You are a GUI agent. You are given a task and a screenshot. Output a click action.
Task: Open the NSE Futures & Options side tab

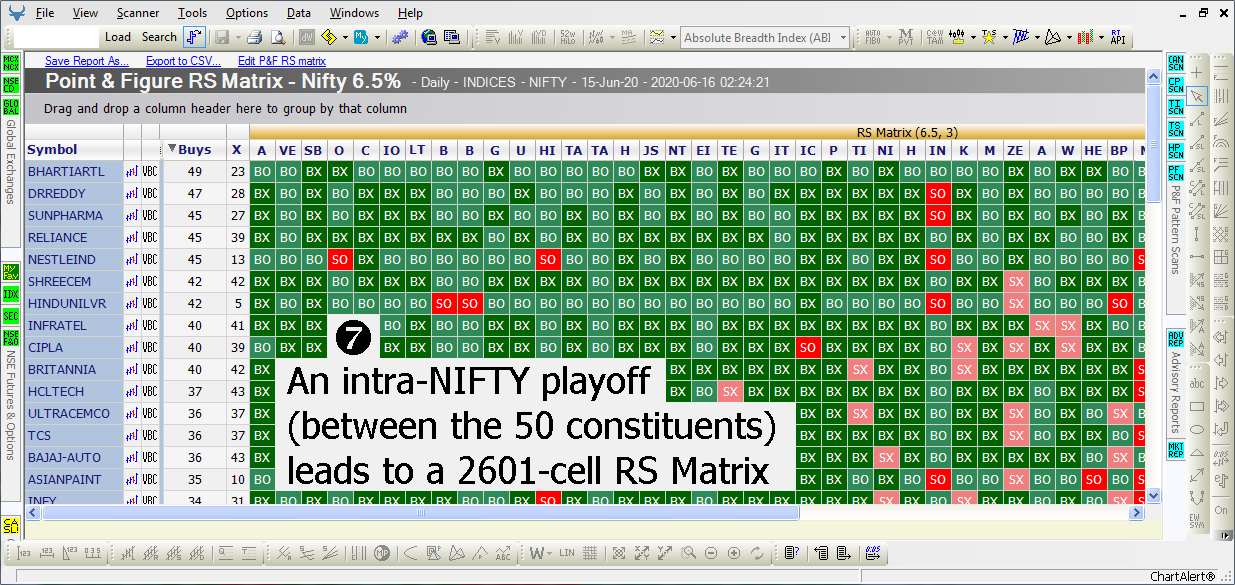tap(11, 405)
